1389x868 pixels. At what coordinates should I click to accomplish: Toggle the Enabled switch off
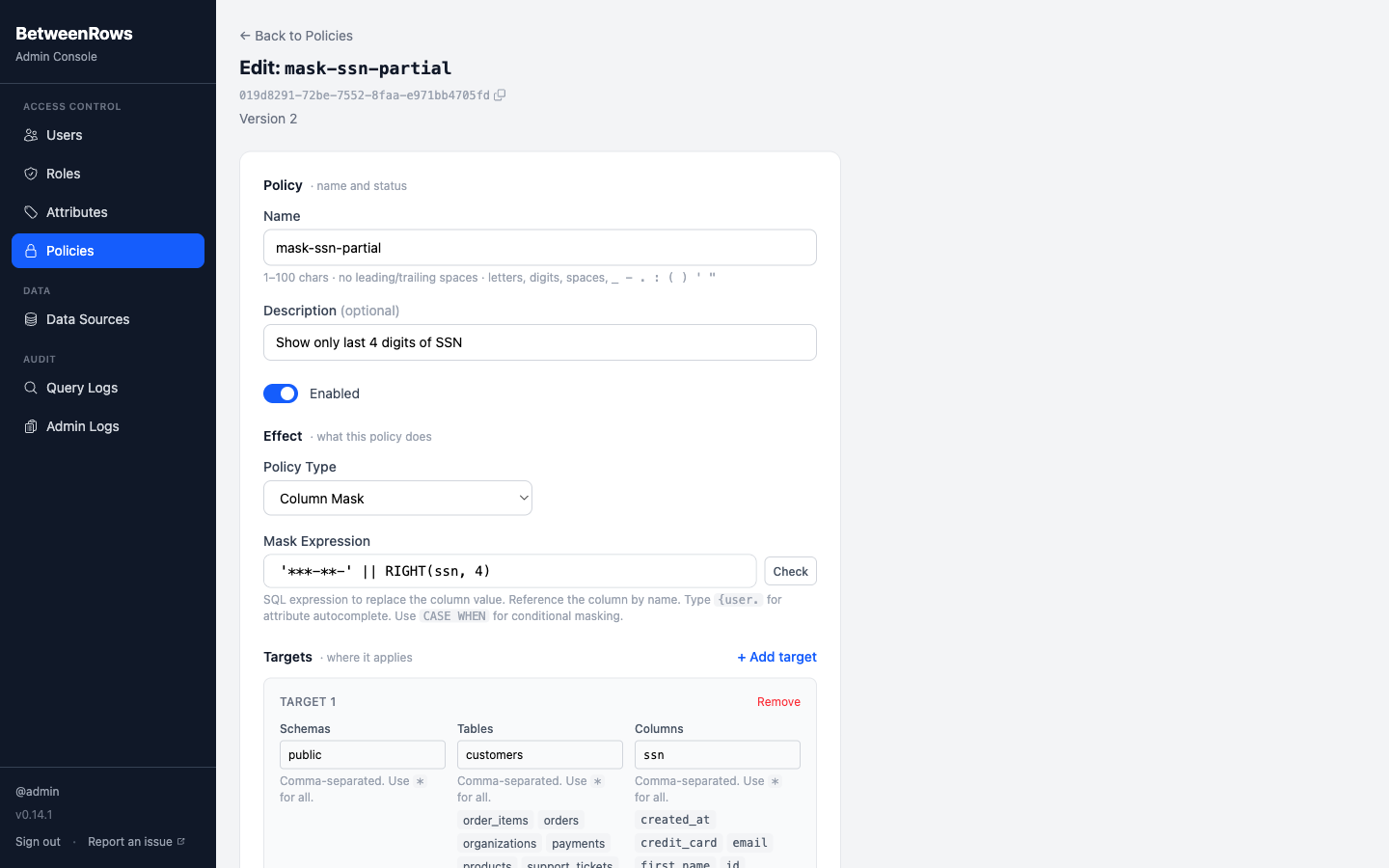(281, 393)
